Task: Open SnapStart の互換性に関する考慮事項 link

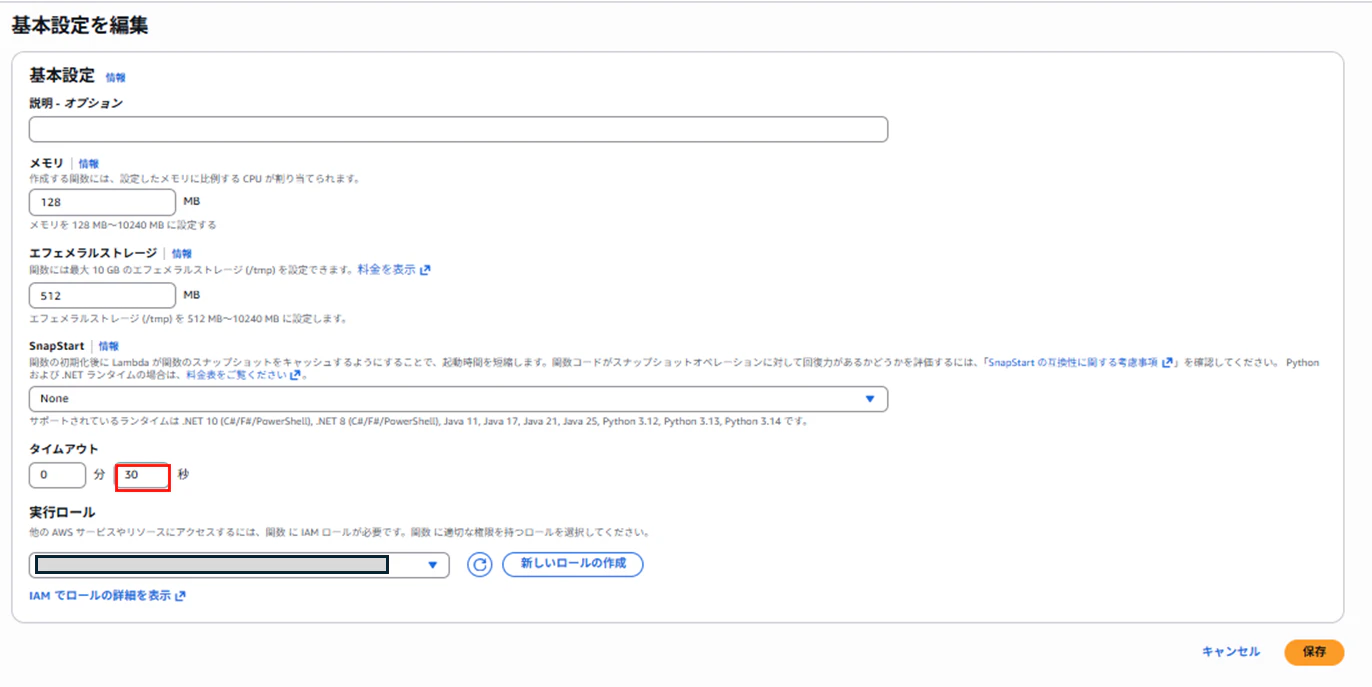Action: [x=1080, y=363]
